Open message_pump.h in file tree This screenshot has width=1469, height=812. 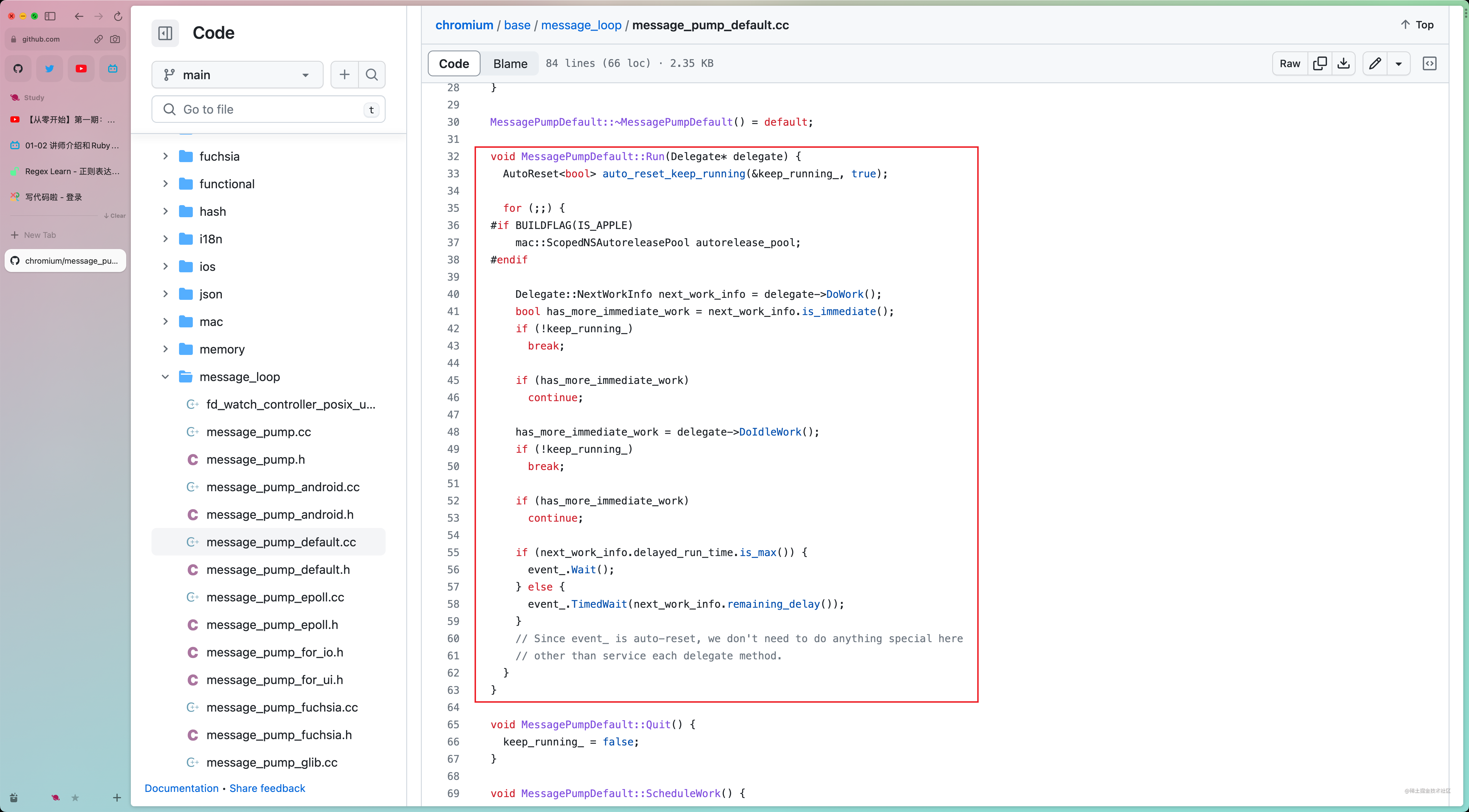(x=269, y=459)
